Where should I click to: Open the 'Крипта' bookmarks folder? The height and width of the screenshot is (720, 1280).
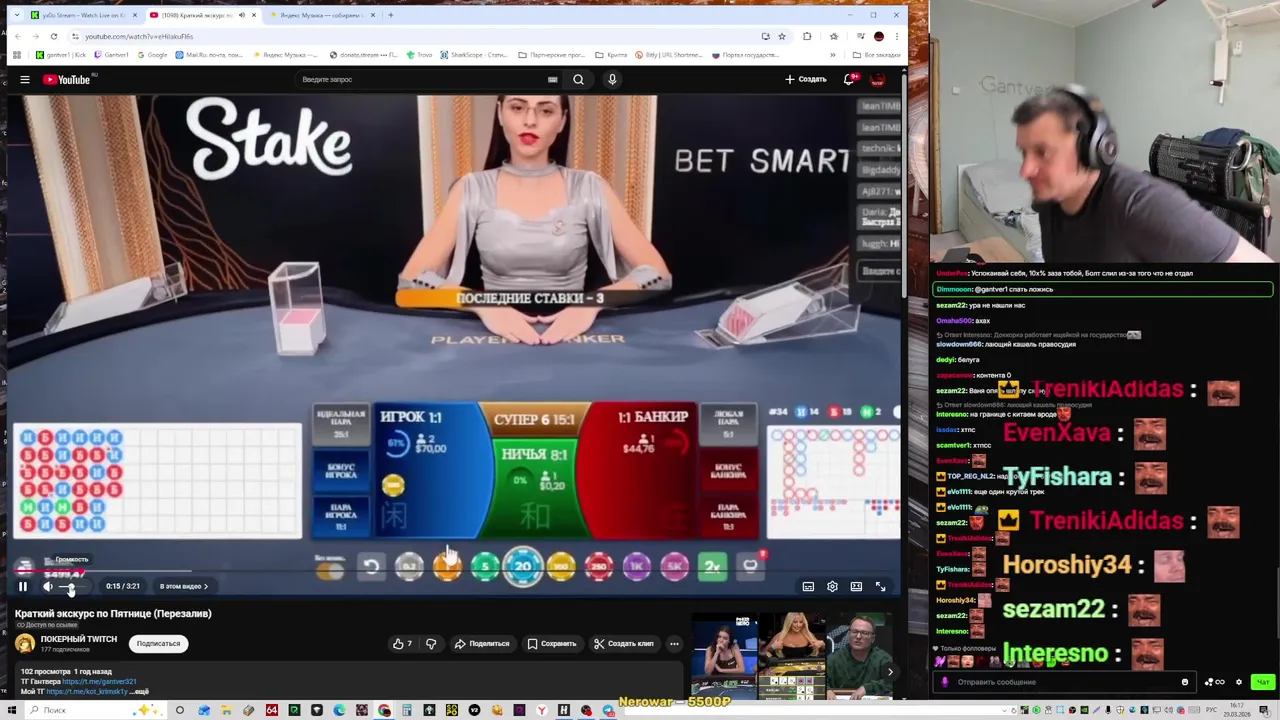[x=611, y=55]
